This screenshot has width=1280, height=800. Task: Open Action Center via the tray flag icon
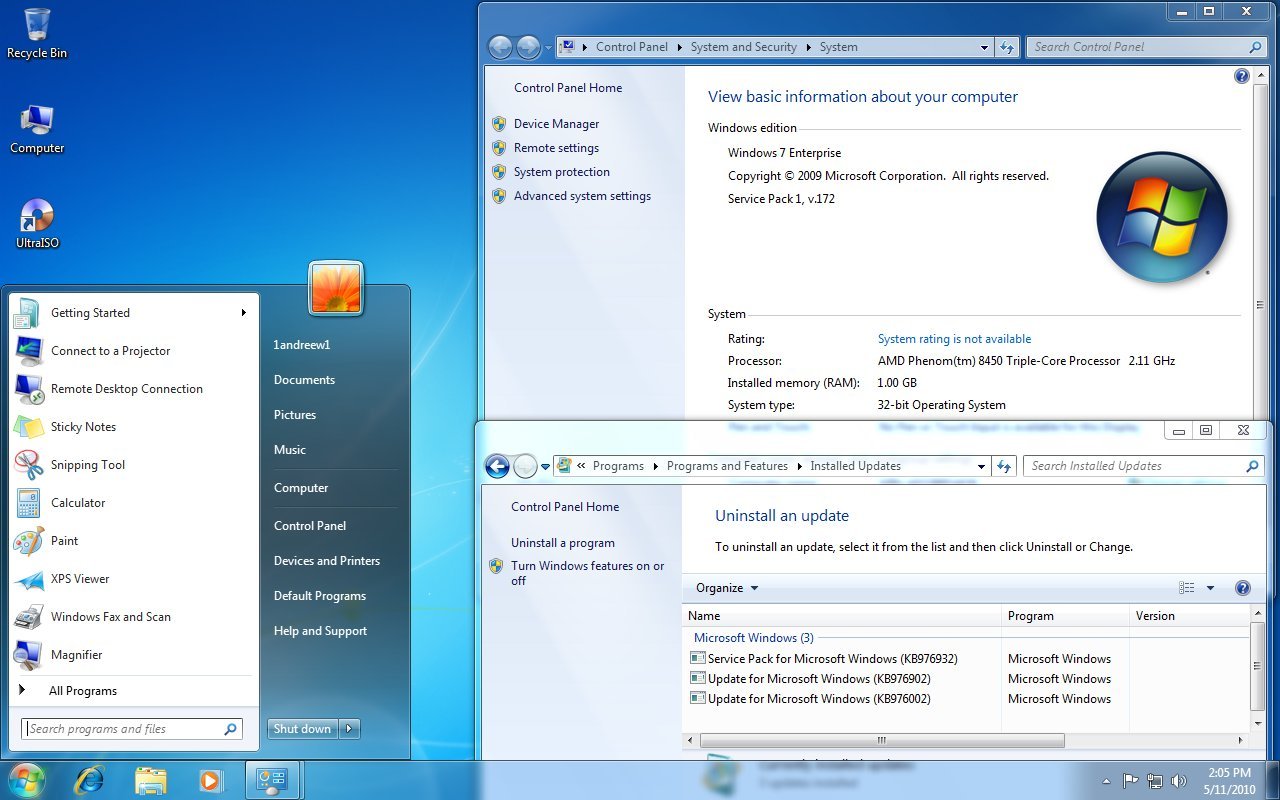tap(1131, 781)
